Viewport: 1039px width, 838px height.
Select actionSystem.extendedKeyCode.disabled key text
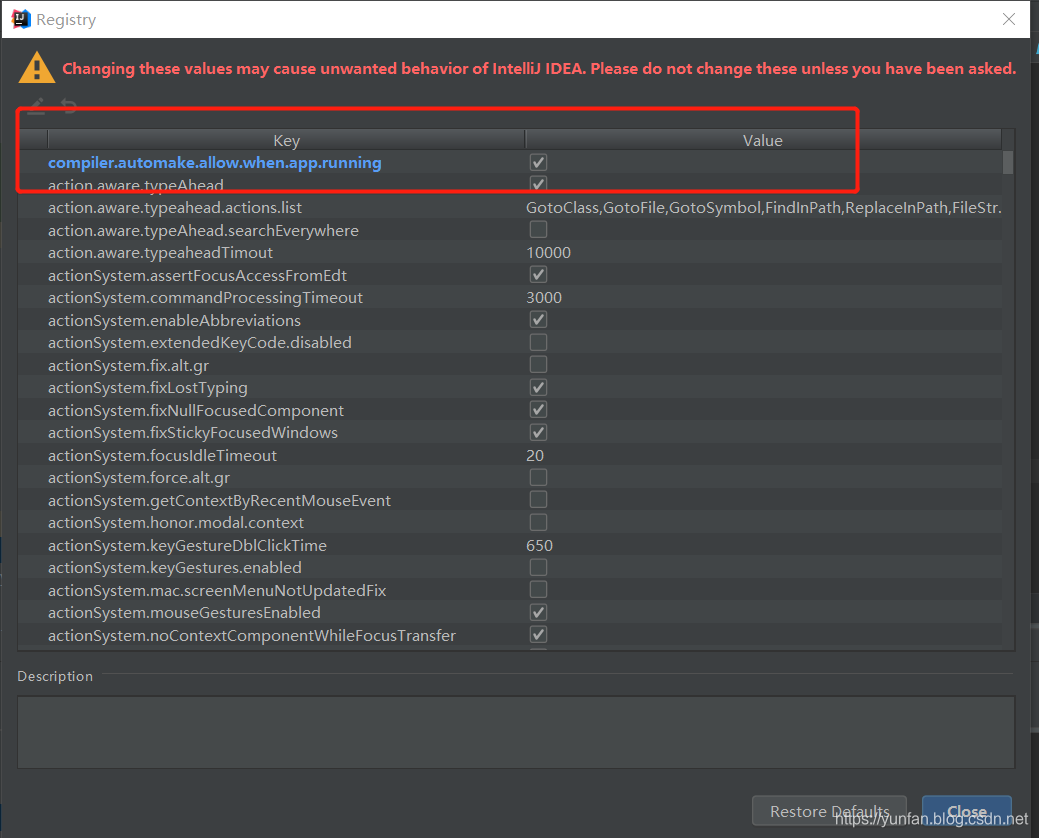coord(199,342)
